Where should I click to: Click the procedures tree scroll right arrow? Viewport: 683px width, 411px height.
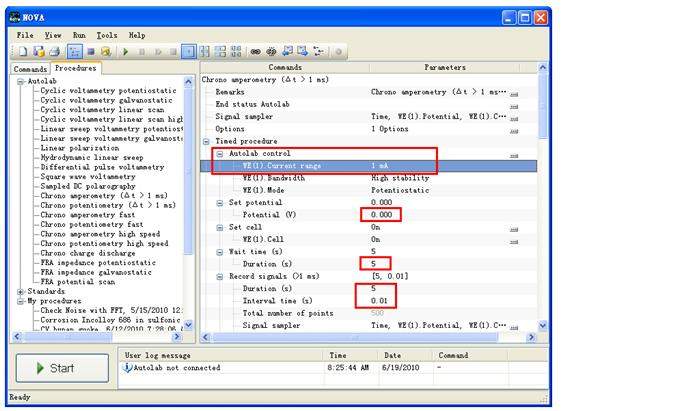click(177, 337)
